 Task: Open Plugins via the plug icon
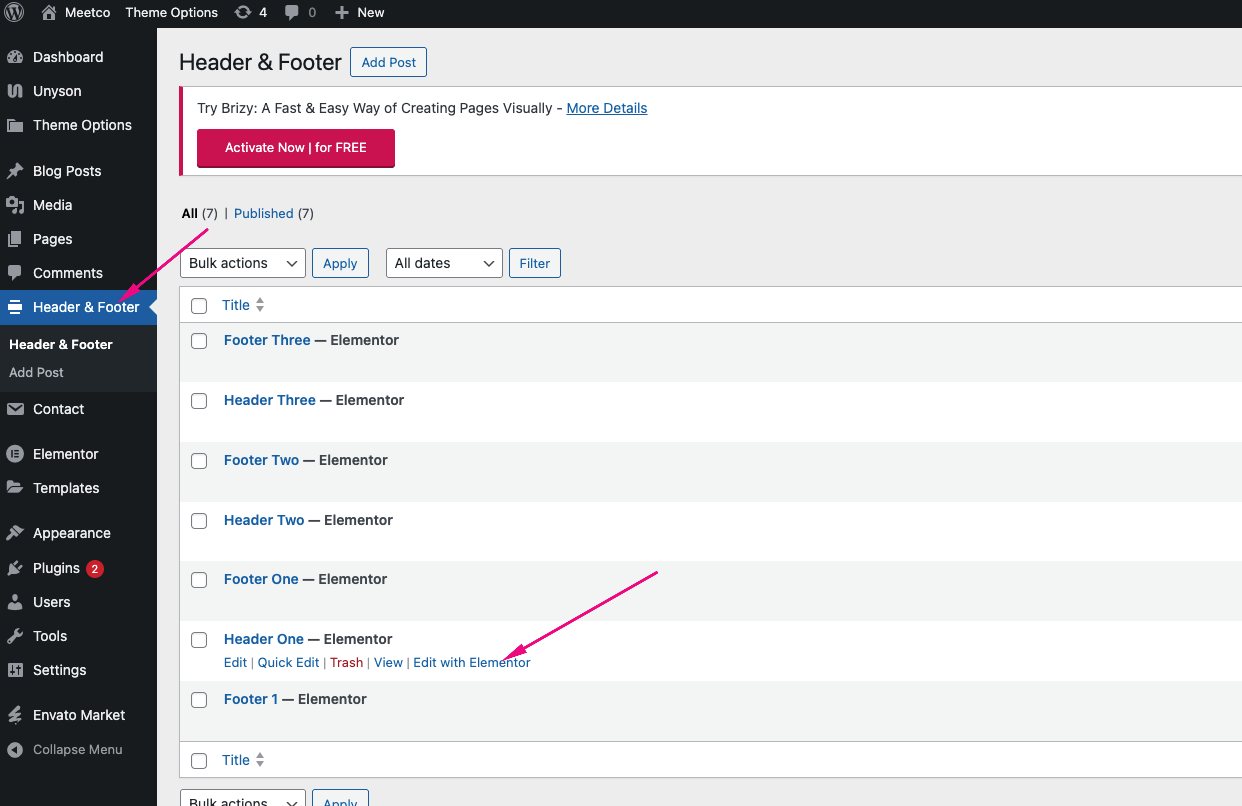click(15, 568)
